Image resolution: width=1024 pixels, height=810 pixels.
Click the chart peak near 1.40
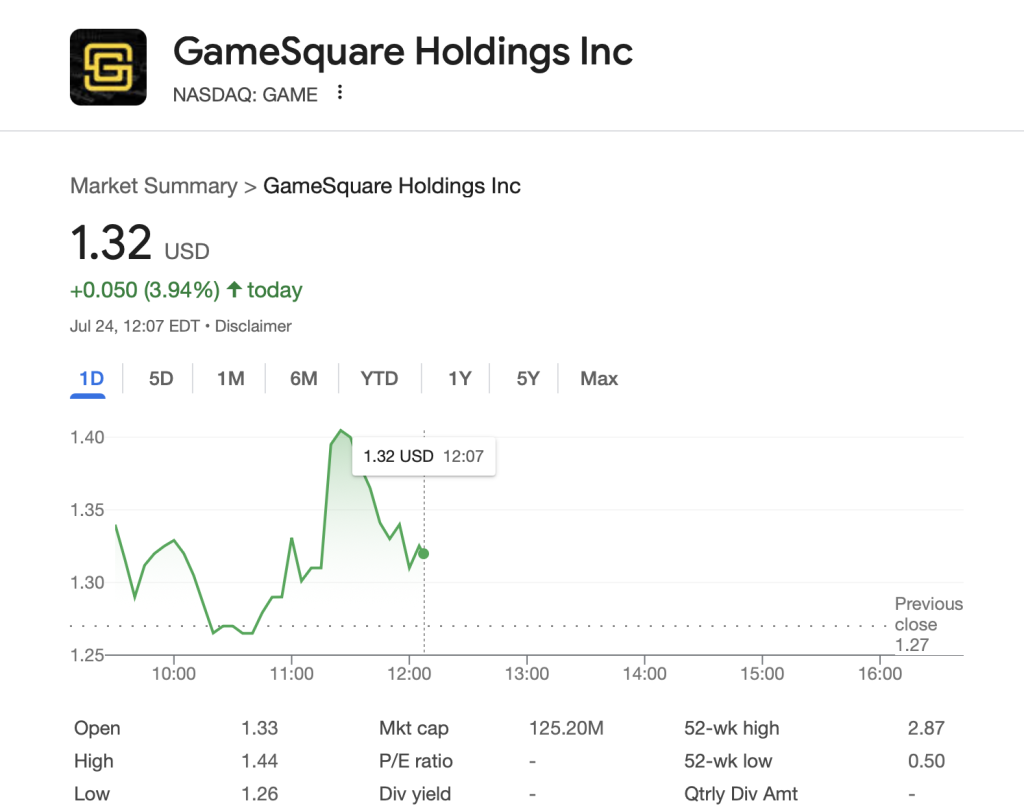340,431
